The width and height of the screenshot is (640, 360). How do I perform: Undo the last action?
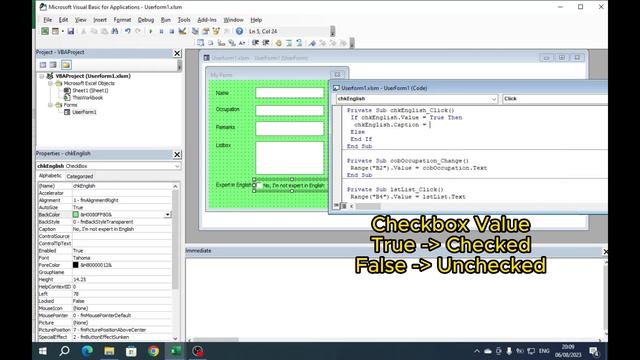127,31
